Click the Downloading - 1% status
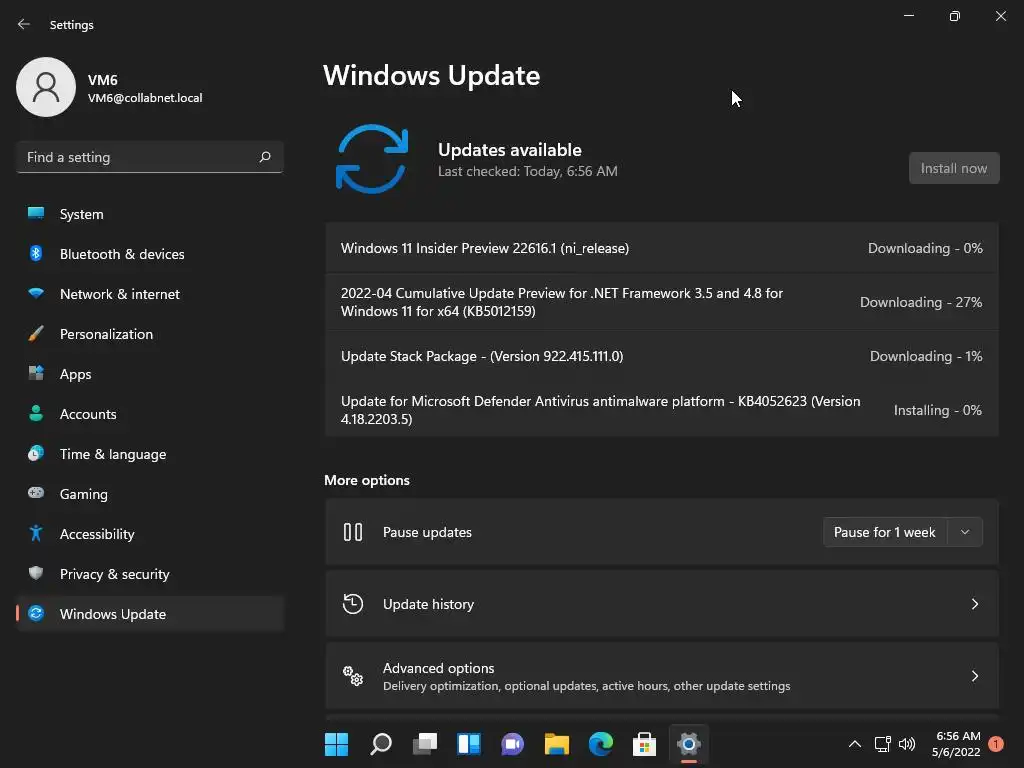This screenshot has width=1024, height=768. tap(926, 356)
